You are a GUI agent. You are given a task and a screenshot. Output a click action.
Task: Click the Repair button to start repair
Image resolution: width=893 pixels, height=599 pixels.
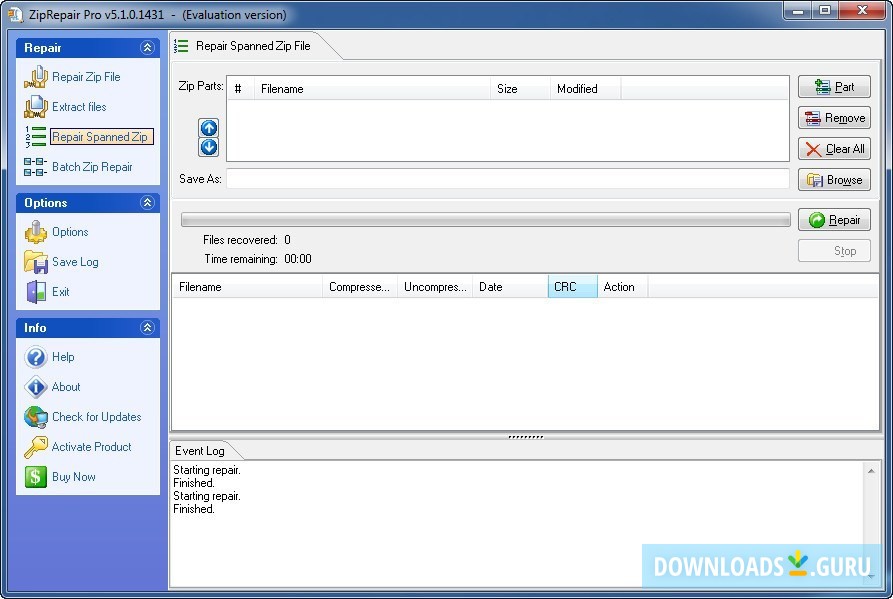834,219
